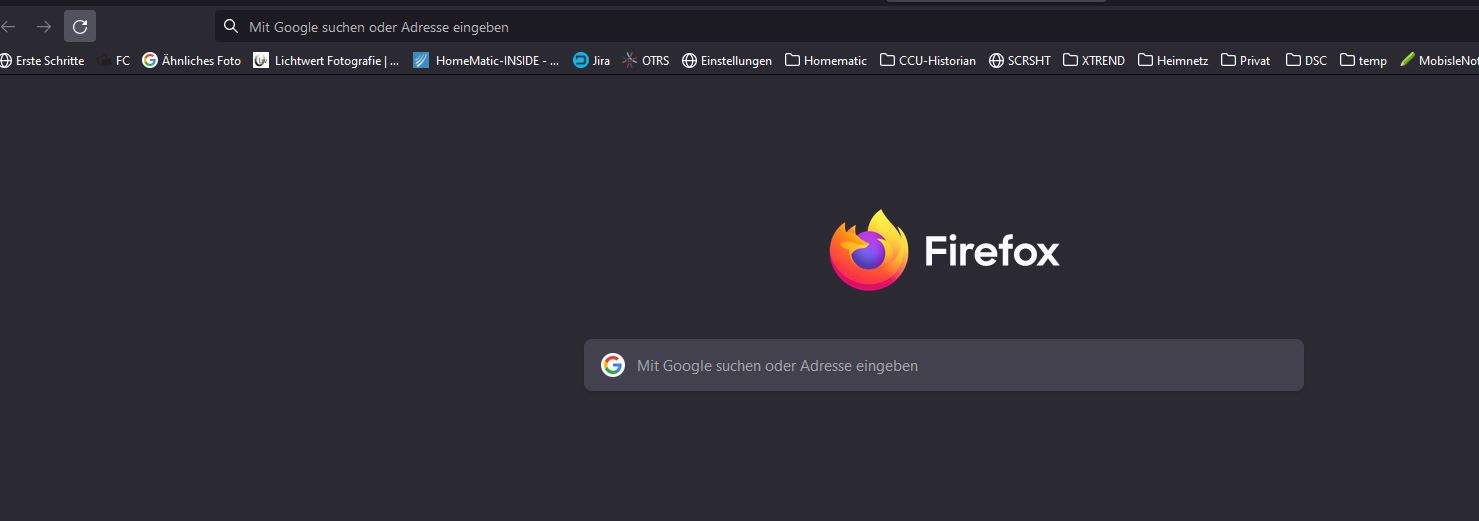This screenshot has height=521, width=1479.
Task: Open the MobisleNote bookmark
Action: pos(1439,60)
